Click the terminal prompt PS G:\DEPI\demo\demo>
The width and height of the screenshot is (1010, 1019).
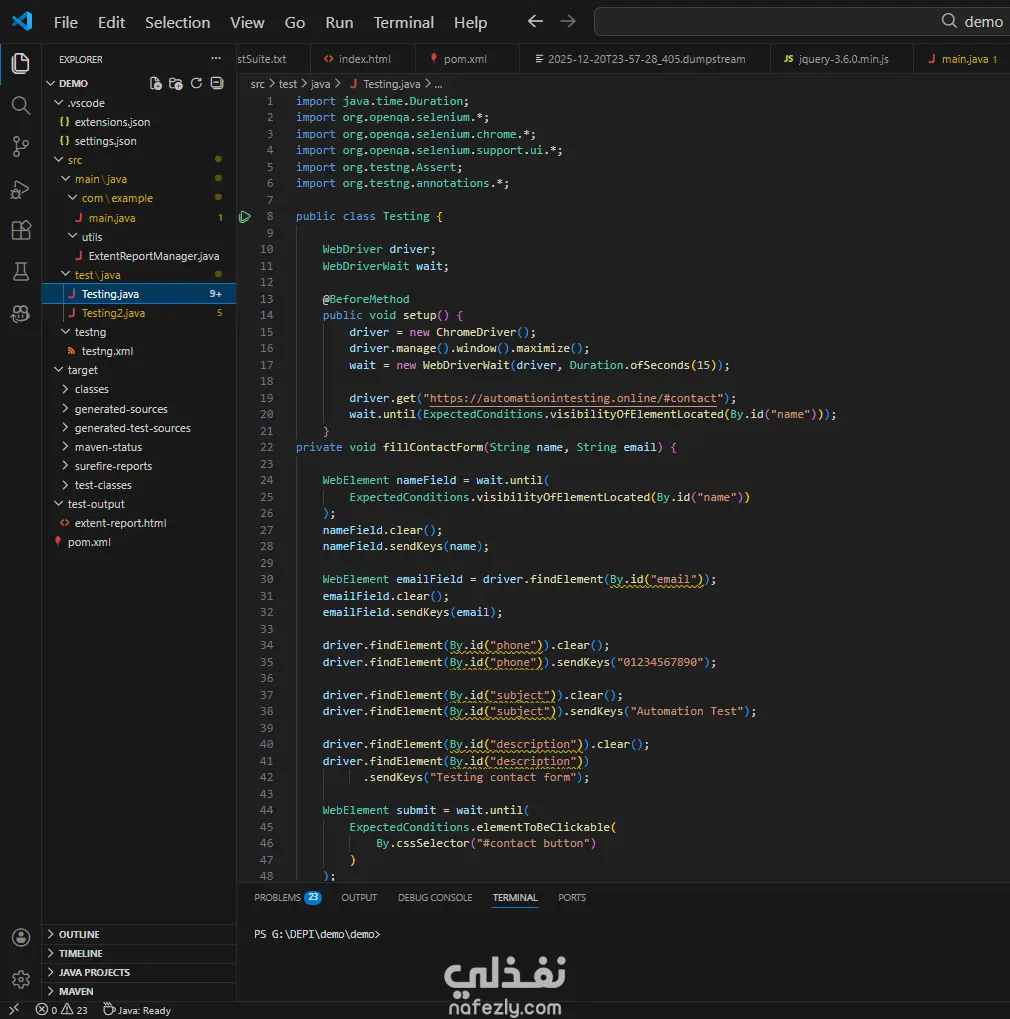(x=317, y=934)
